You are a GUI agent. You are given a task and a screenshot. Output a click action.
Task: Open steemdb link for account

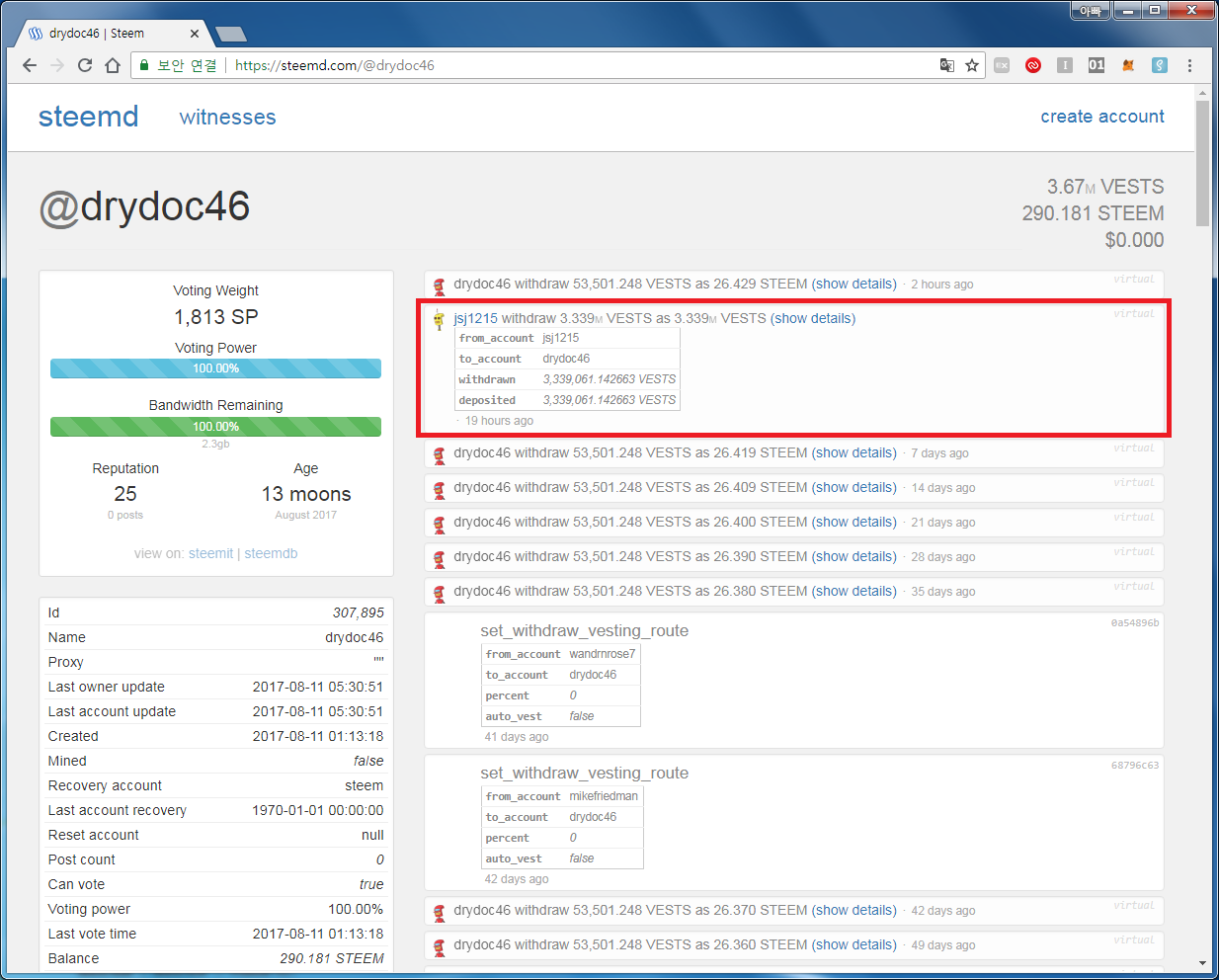coord(271,553)
